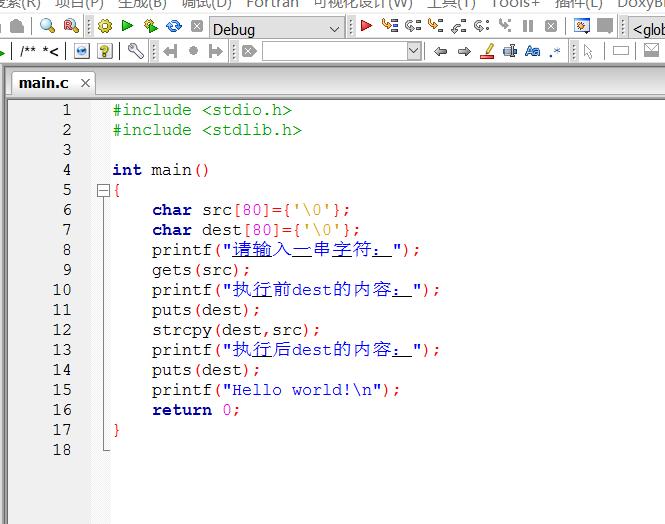Click the Step into instruction icon

[x=505, y=25]
